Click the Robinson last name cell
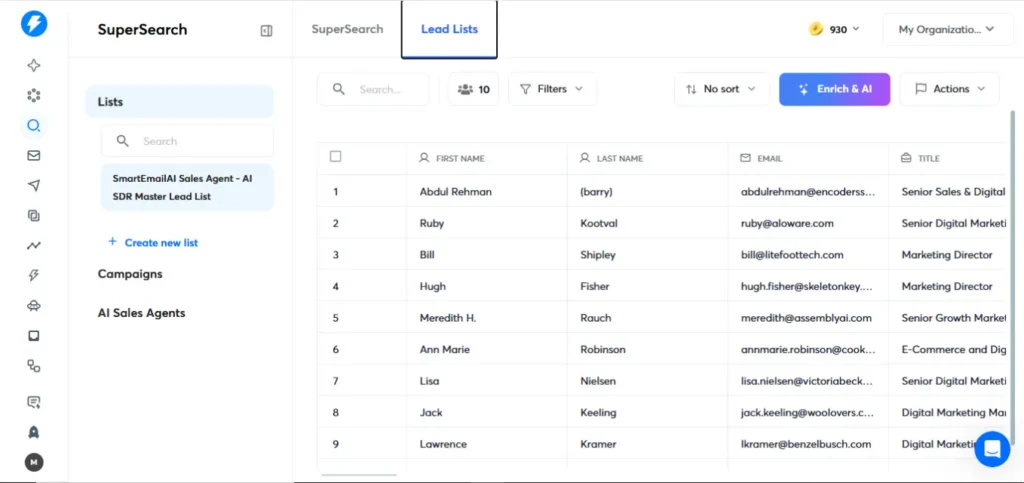 [648, 349]
